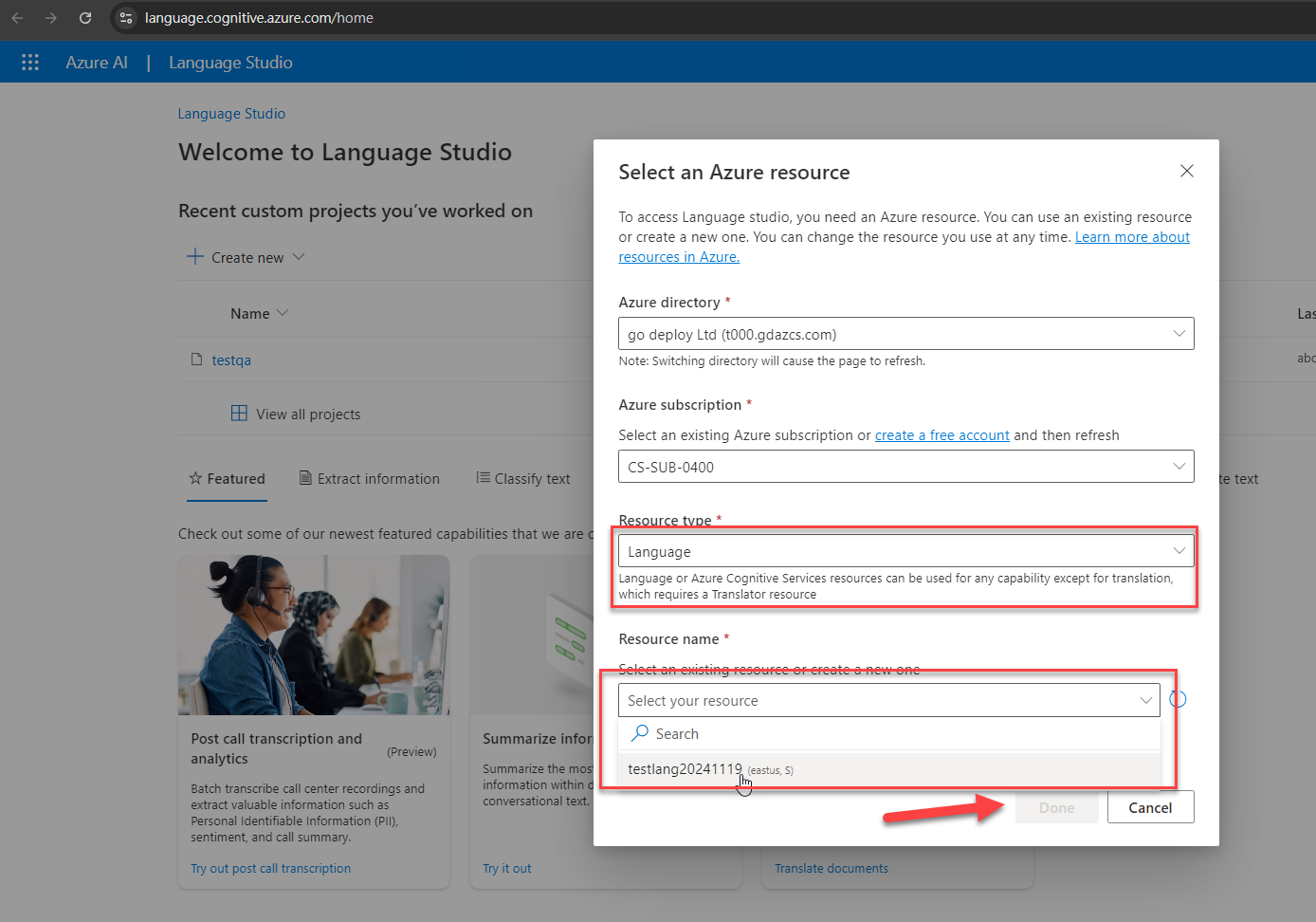Sort by the Name column header
This screenshot has height=922, width=1316.
(259, 313)
